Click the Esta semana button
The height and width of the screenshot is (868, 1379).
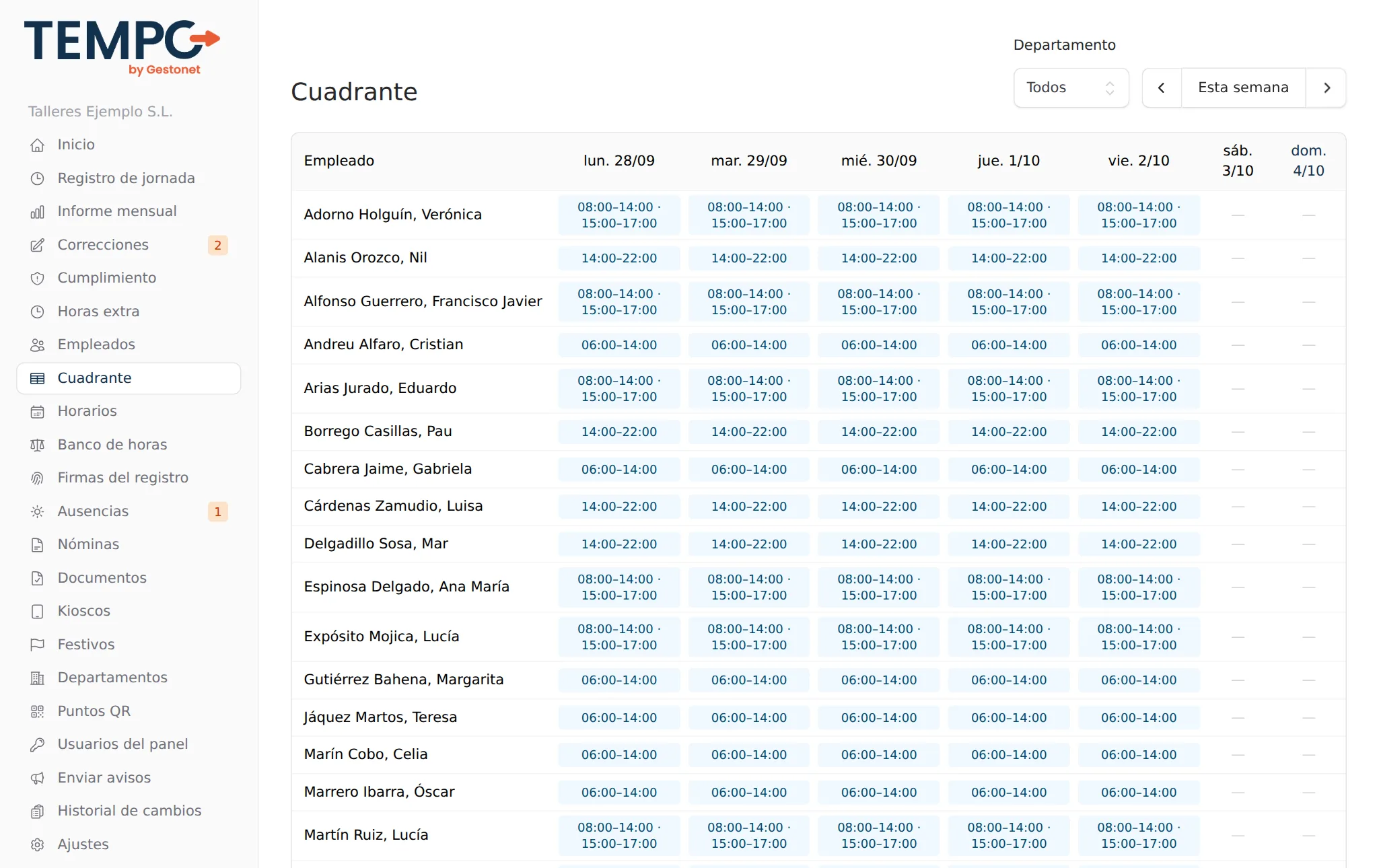point(1243,87)
